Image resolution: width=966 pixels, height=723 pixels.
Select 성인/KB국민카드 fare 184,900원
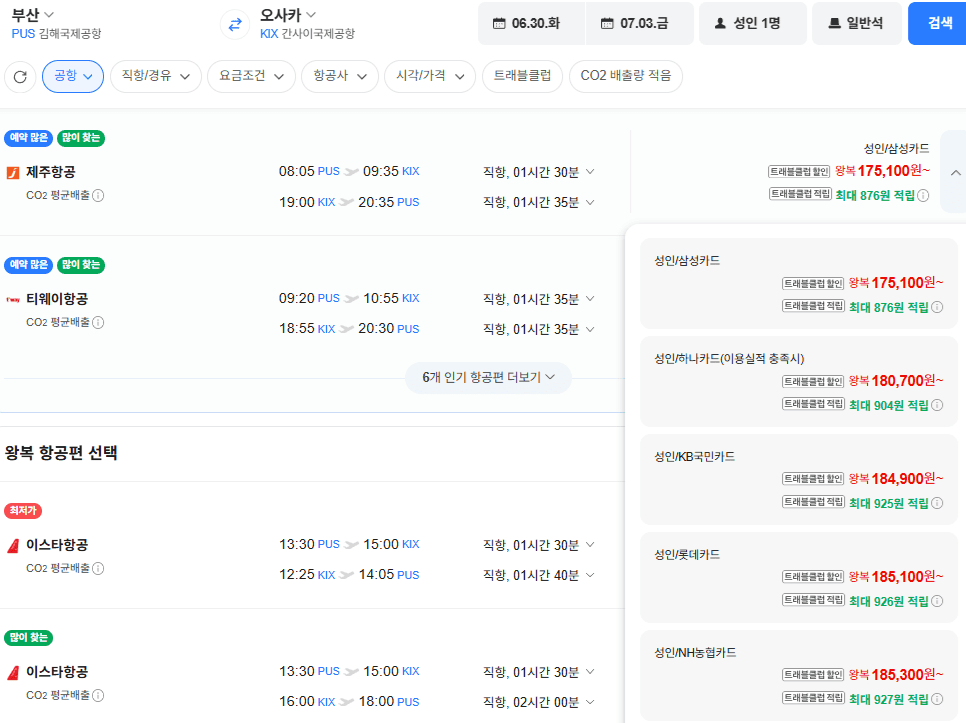[x=798, y=479]
